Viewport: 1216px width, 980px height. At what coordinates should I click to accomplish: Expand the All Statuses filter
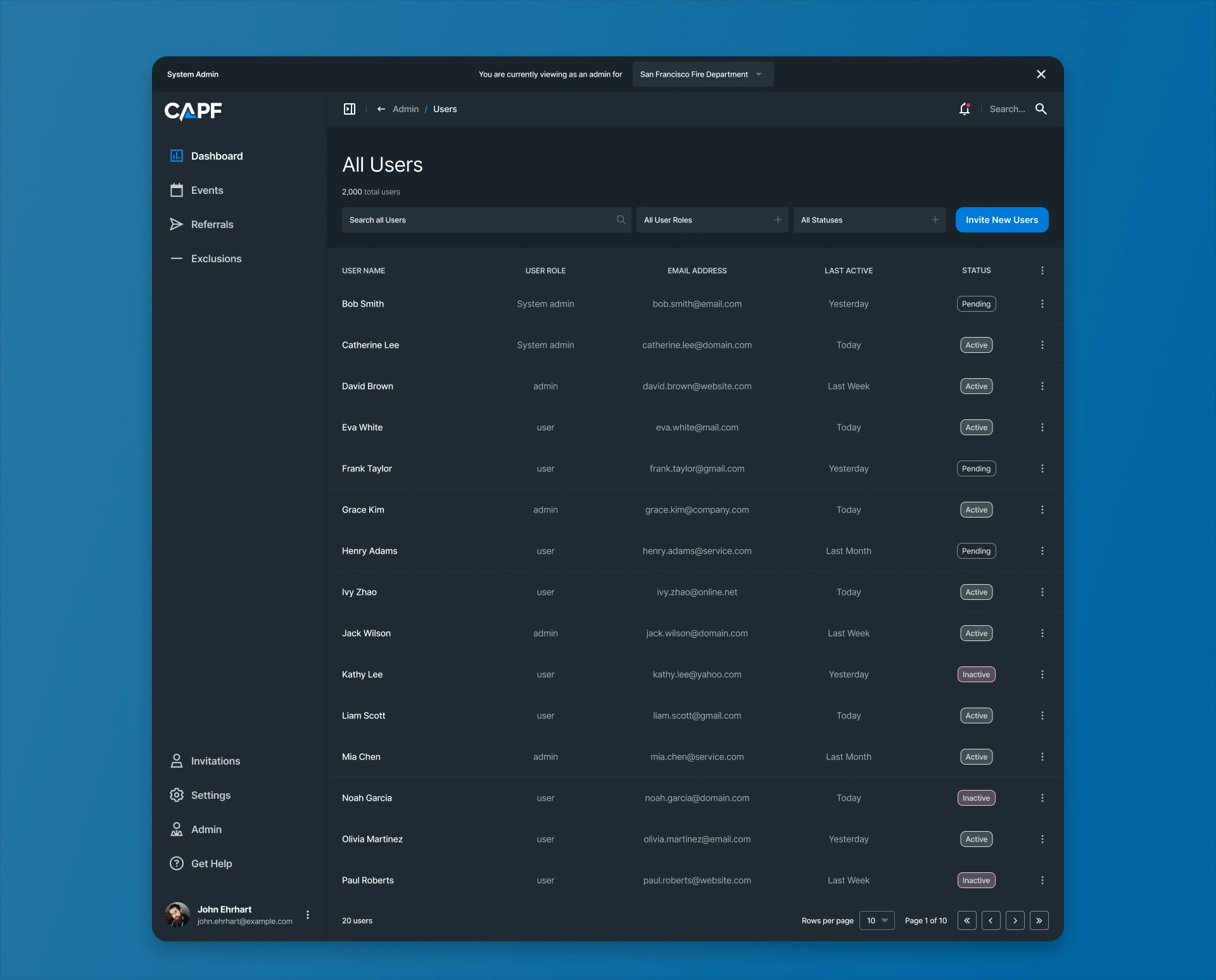[x=869, y=220]
